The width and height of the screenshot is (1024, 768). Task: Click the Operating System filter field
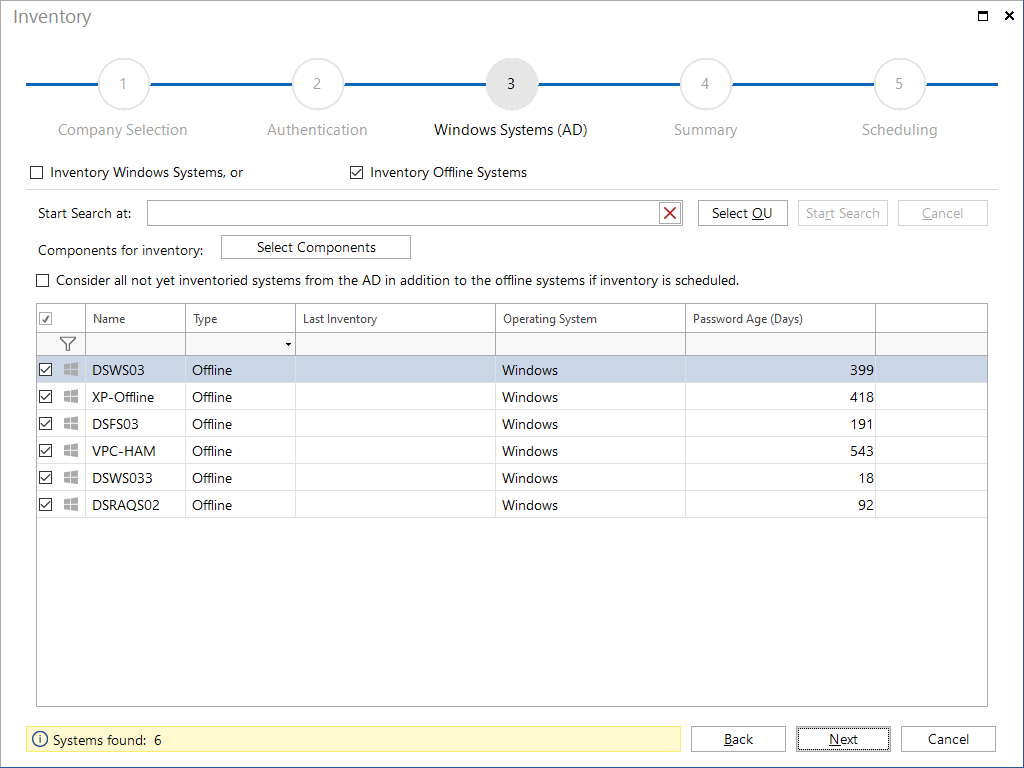pos(590,344)
